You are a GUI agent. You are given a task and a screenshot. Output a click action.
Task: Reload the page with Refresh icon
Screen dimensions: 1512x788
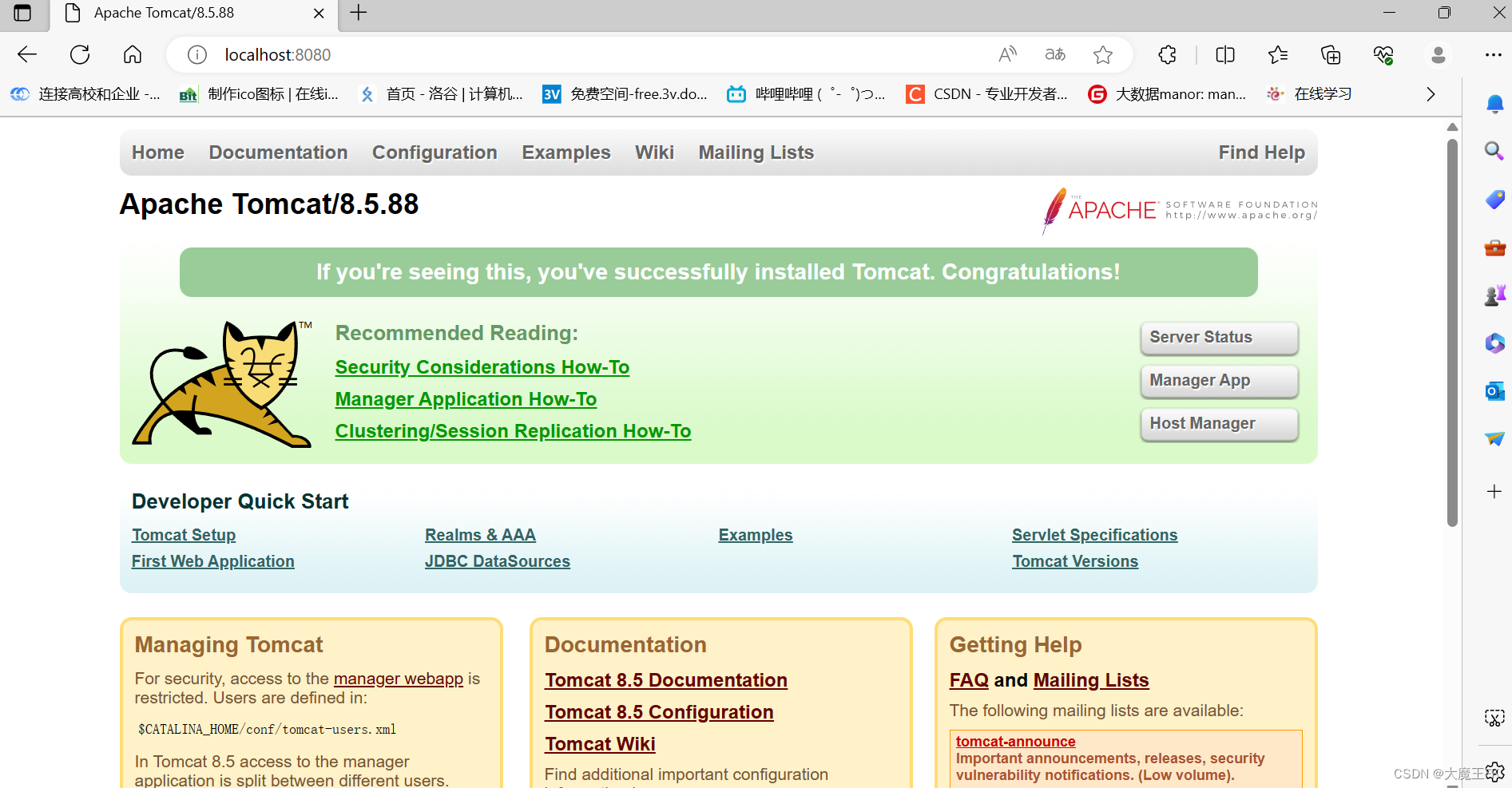[80, 54]
